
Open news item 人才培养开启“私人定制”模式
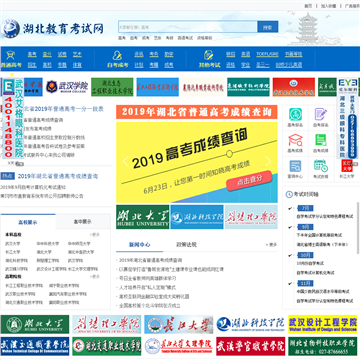click(x=147, y=287)
